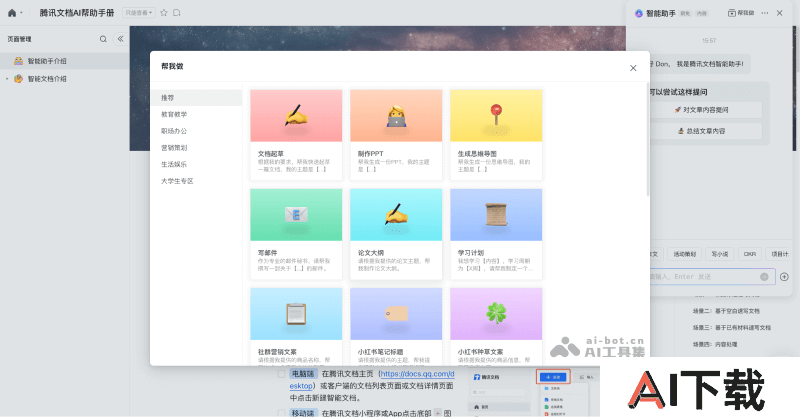
Task: Star the document with the favorite icon
Action: coord(163,13)
